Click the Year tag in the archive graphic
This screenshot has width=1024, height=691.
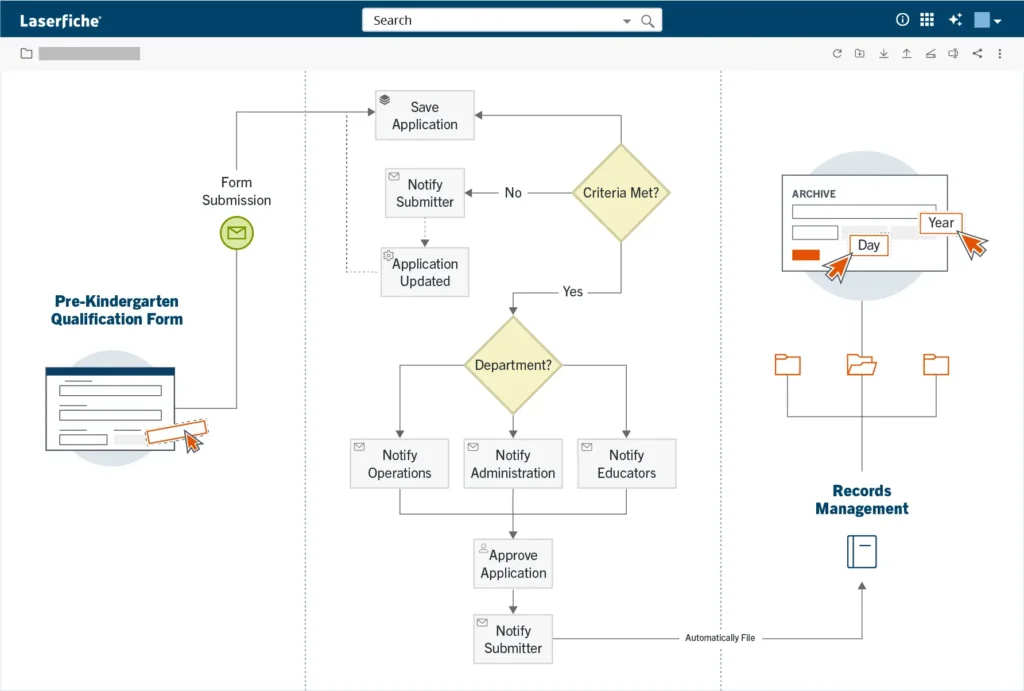pyautogui.click(x=940, y=223)
